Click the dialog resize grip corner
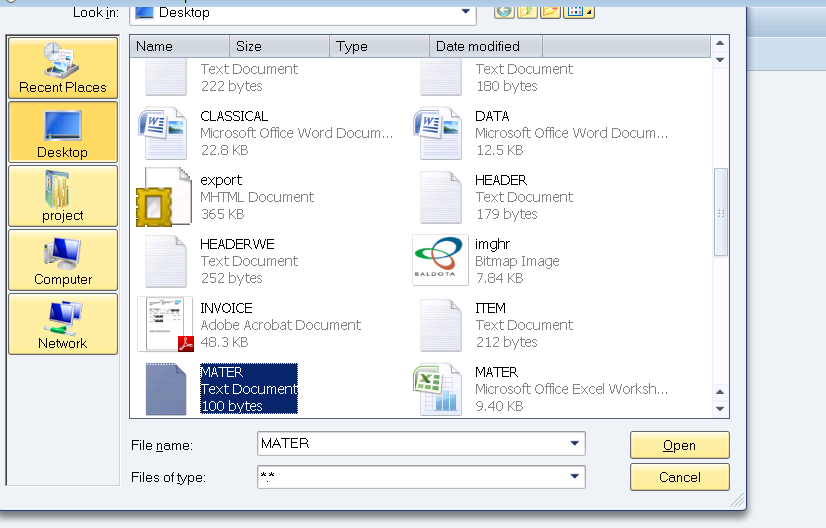This screenshot has height=528, width=826. tap(738, 500)
